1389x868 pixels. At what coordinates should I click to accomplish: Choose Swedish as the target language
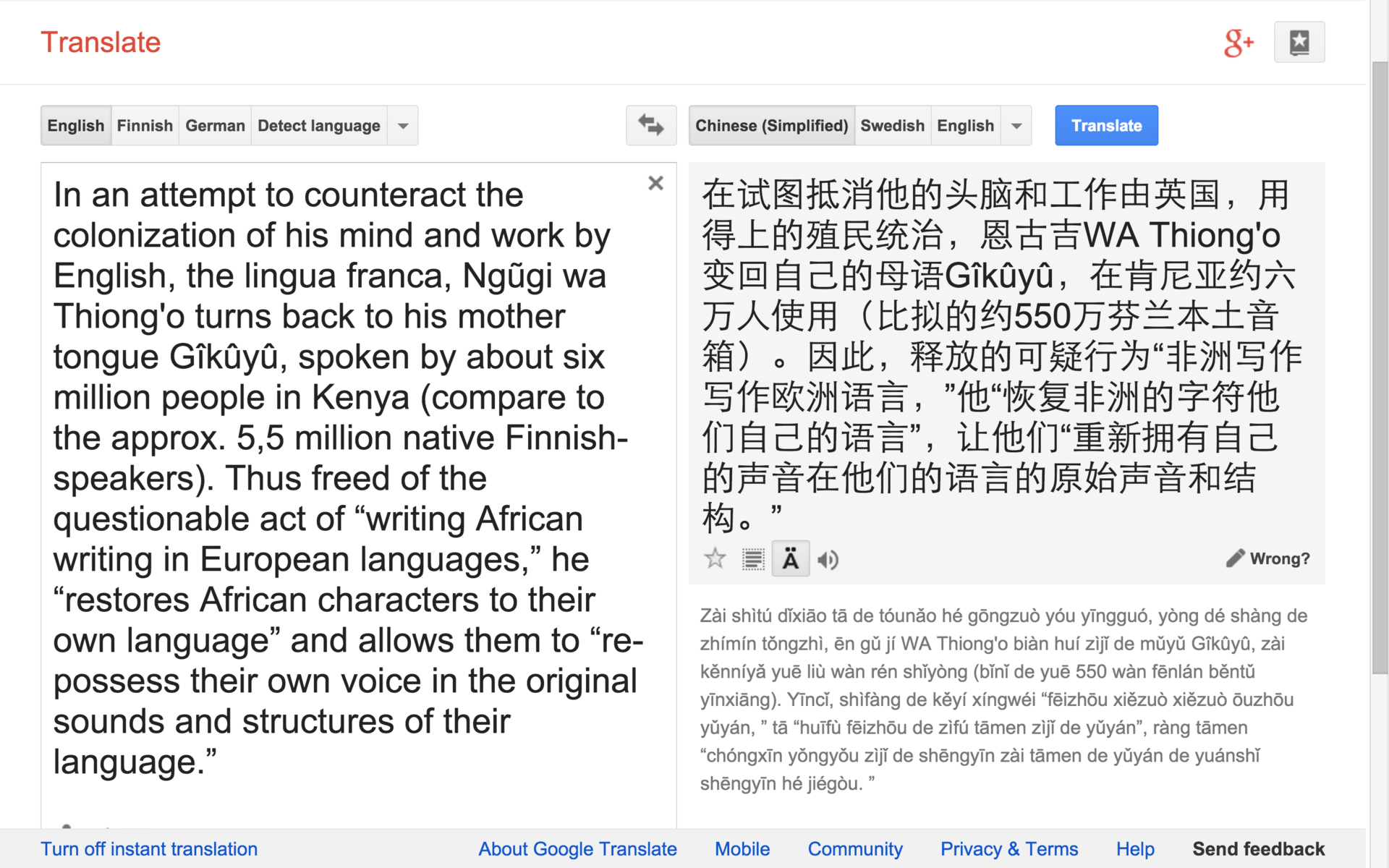click(x=892, y=125)
